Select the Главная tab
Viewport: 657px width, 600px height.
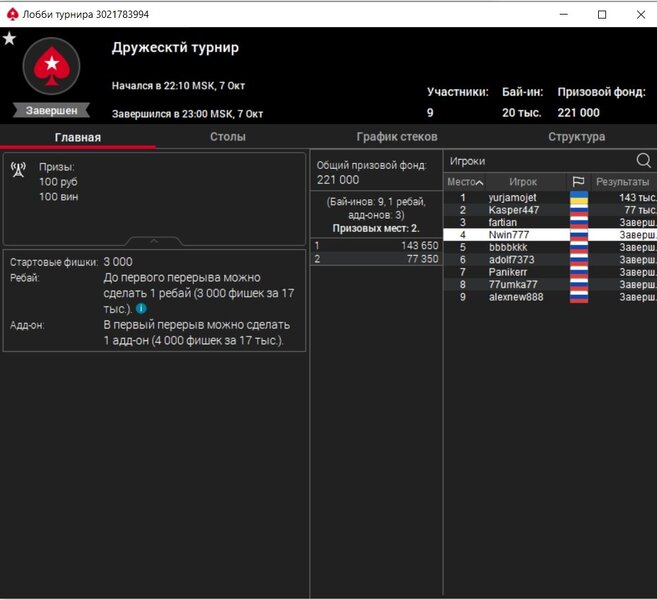point(77,137)
